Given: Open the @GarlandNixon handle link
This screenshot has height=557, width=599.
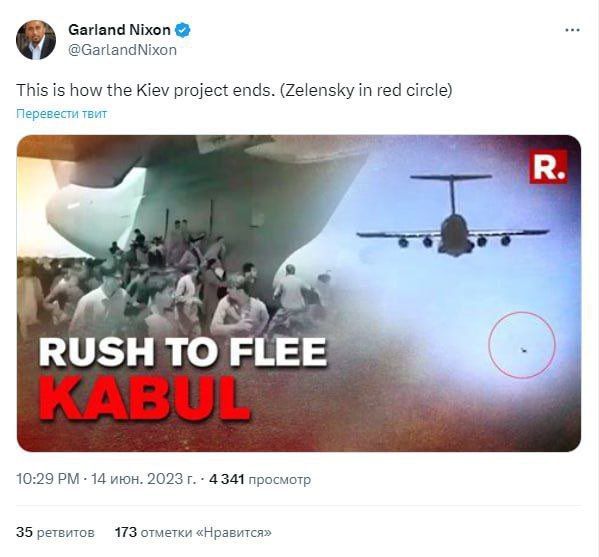Looking at the screenshot, I should point(122,50).
